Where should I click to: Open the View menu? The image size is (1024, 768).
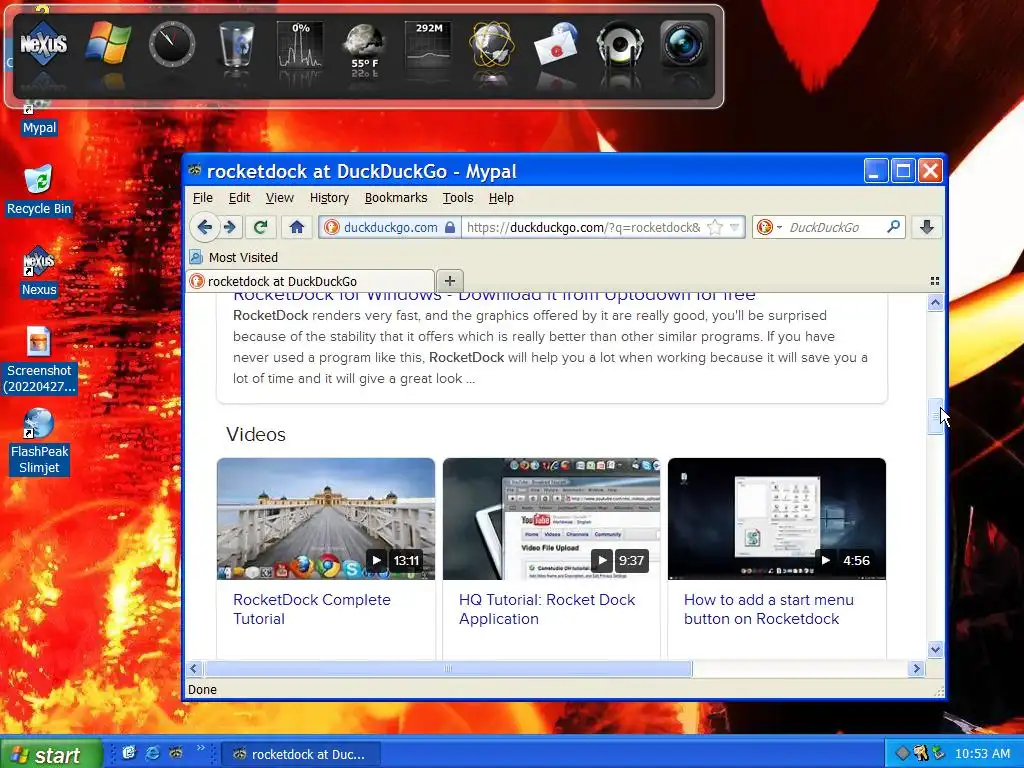pos(280,198)
